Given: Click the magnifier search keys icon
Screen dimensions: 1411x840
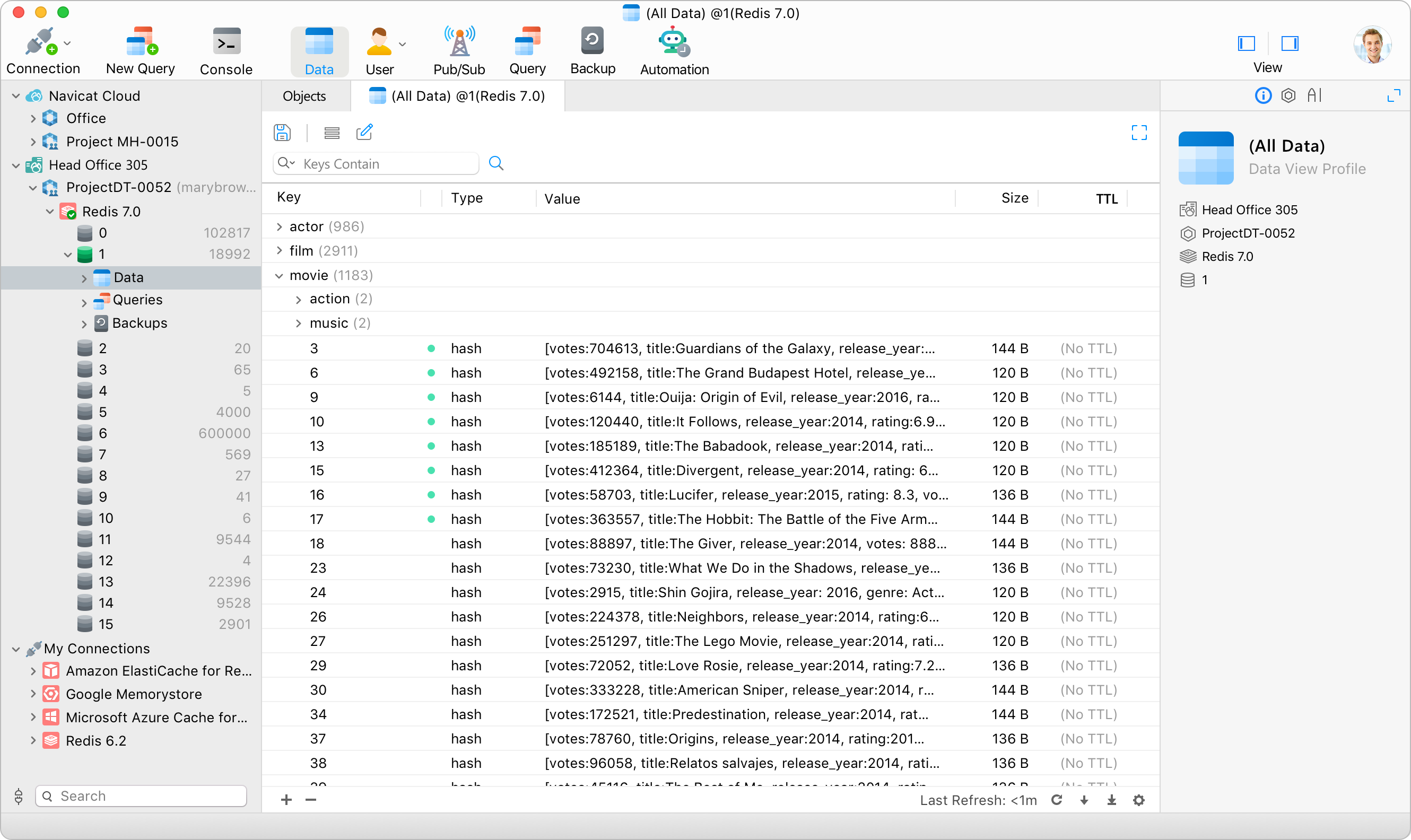Looking at the screenshot, I should point(496,163).
